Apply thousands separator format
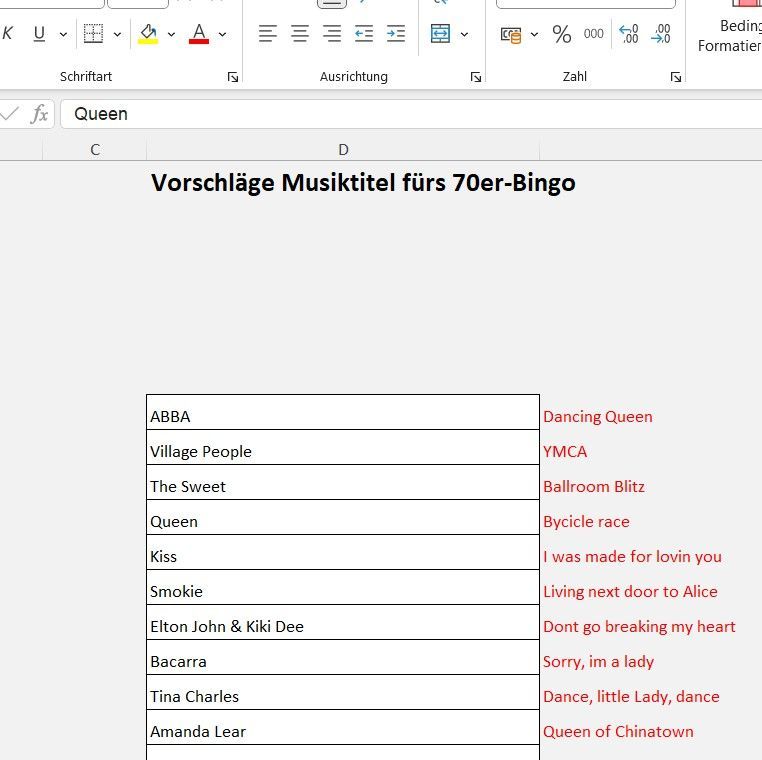 594,34
